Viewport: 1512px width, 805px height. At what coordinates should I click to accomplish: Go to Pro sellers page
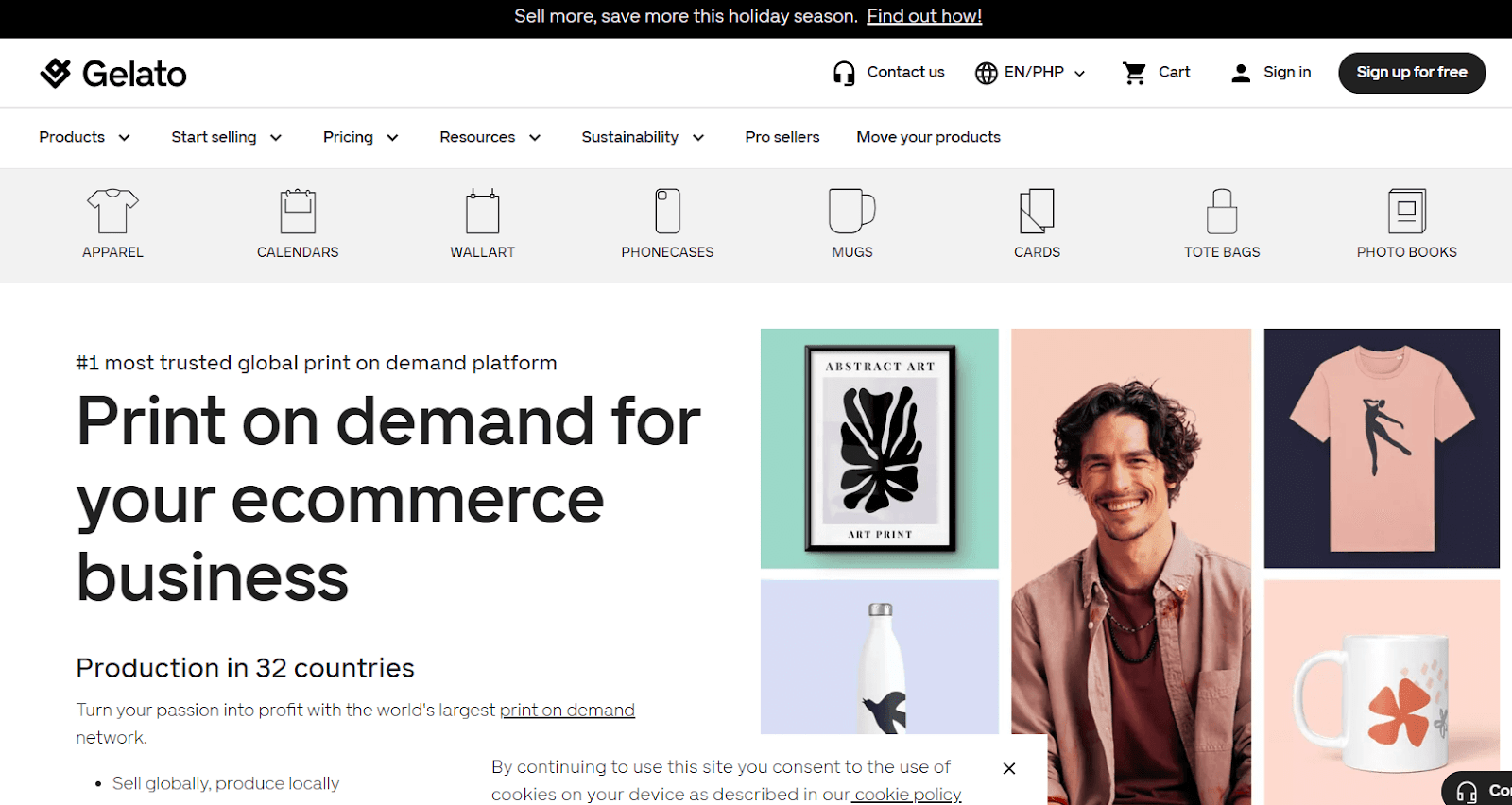tap(782, 137)
